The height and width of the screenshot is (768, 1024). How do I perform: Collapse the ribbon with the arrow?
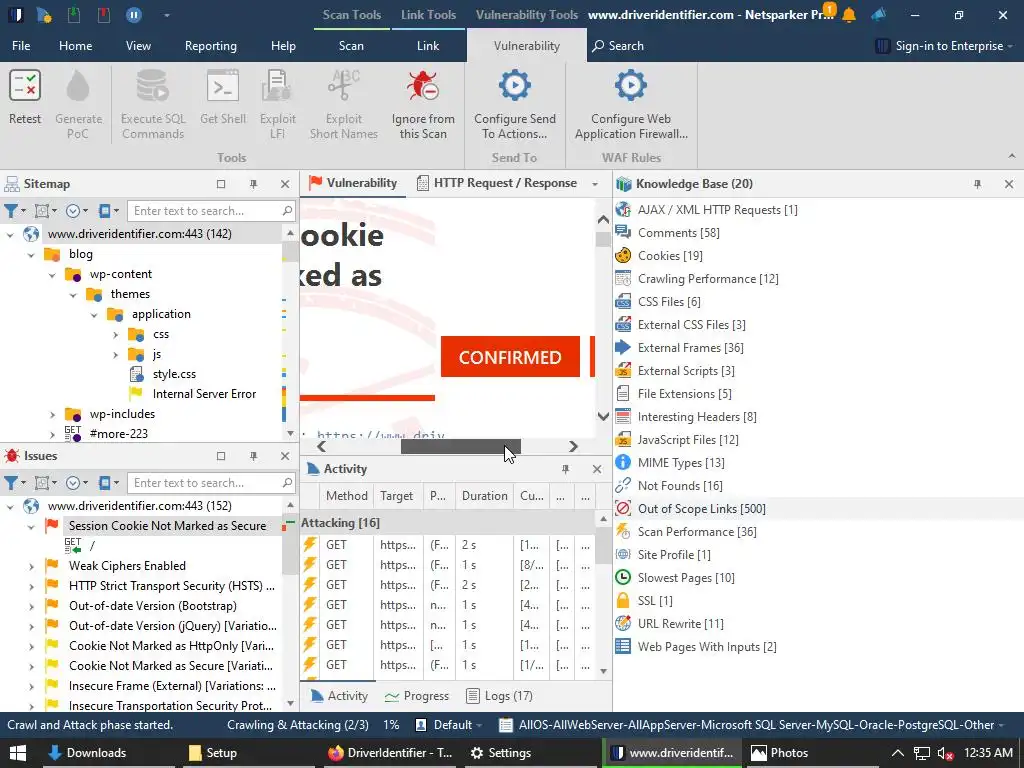(x=1012, y=156)
